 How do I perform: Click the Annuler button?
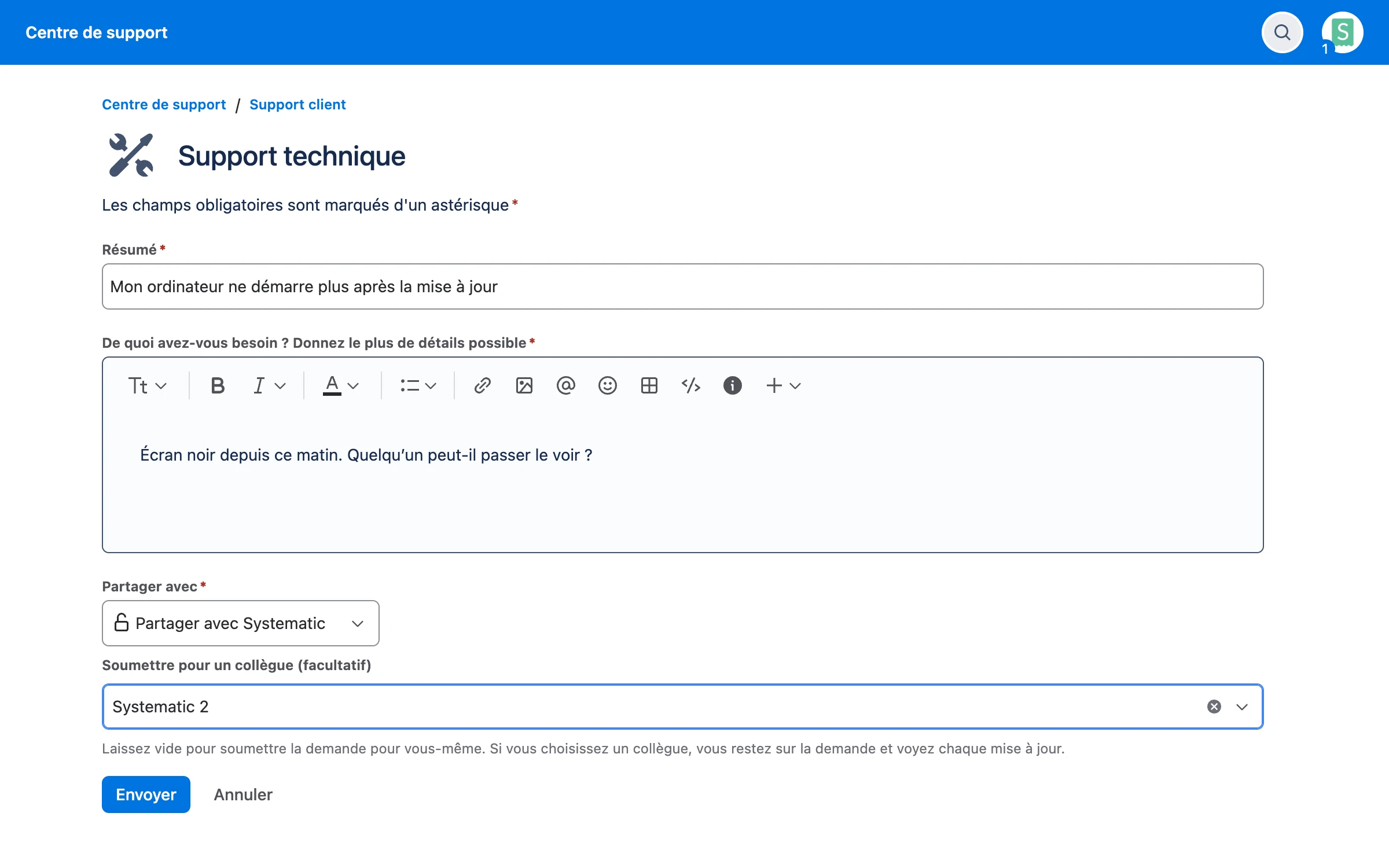point(243,795)
